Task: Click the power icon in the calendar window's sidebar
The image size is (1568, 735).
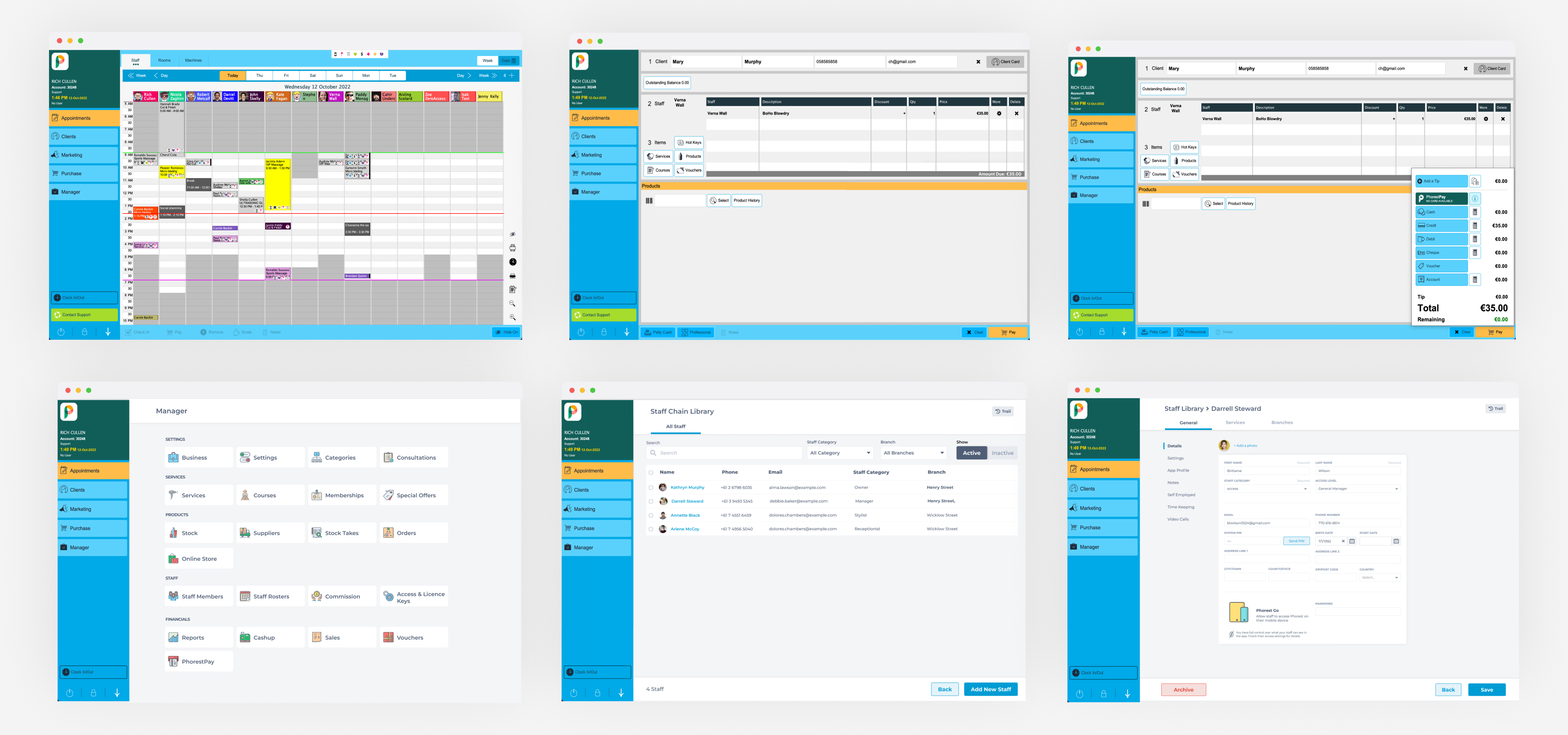Action: pos(61,332)
